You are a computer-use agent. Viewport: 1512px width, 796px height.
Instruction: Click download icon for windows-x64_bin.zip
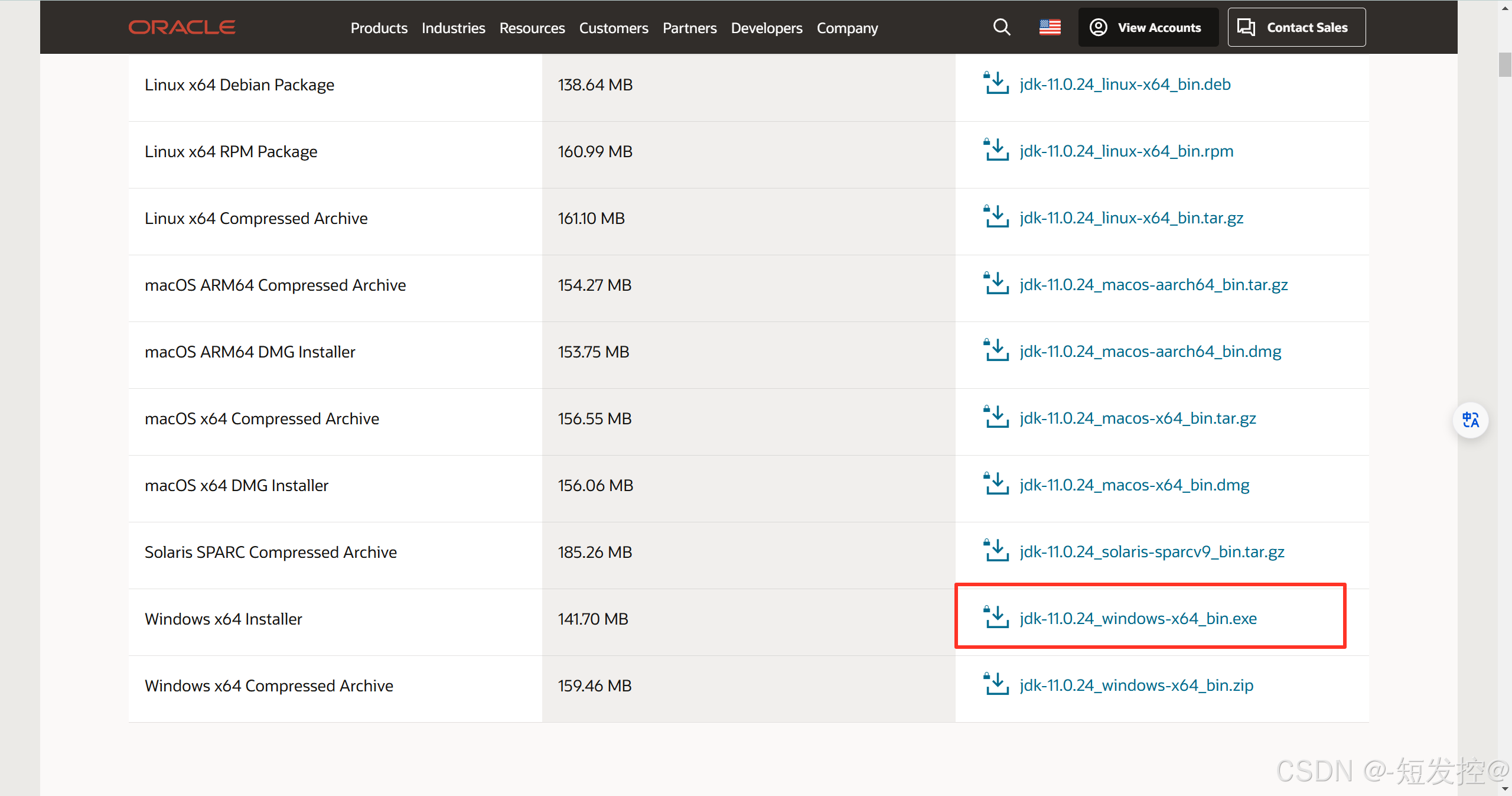pos(996,684)
